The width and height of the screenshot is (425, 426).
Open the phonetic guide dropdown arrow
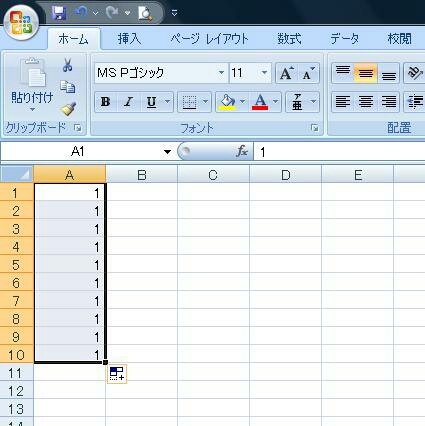coord(313,102)
